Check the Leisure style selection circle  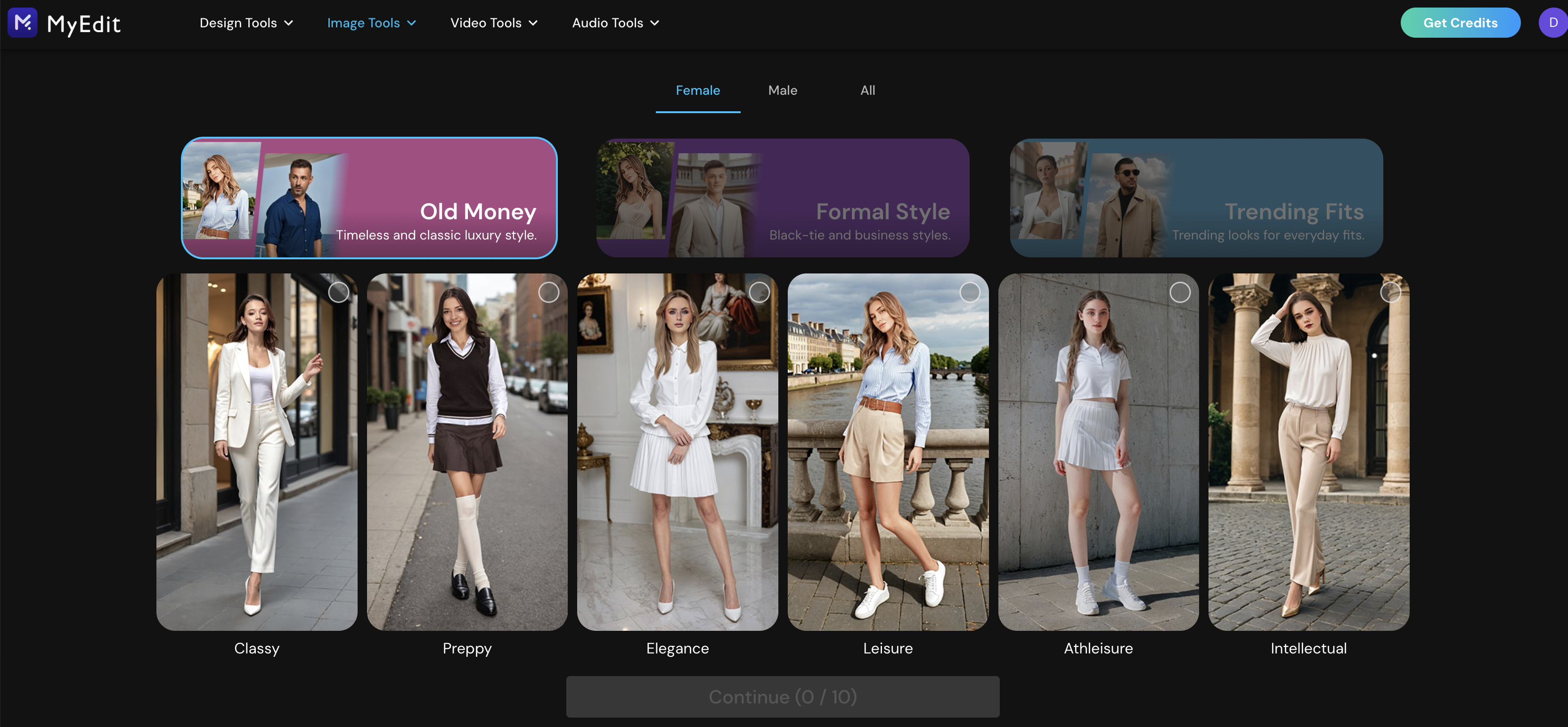pyautogui.click(x=970, y=292)
